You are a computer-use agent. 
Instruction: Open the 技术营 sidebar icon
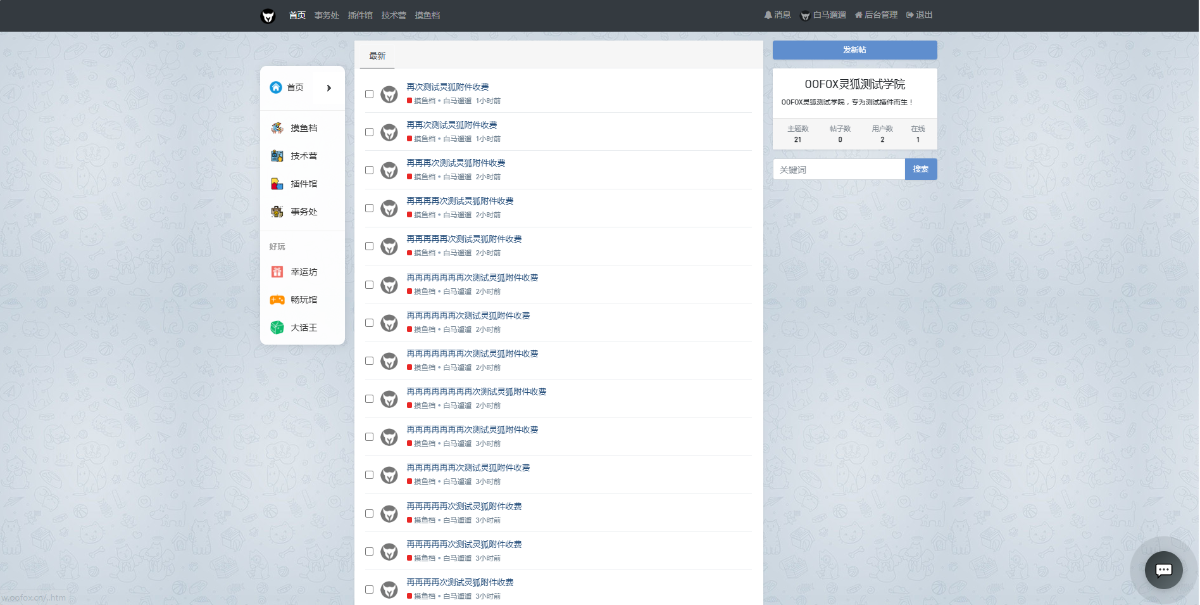277,156
